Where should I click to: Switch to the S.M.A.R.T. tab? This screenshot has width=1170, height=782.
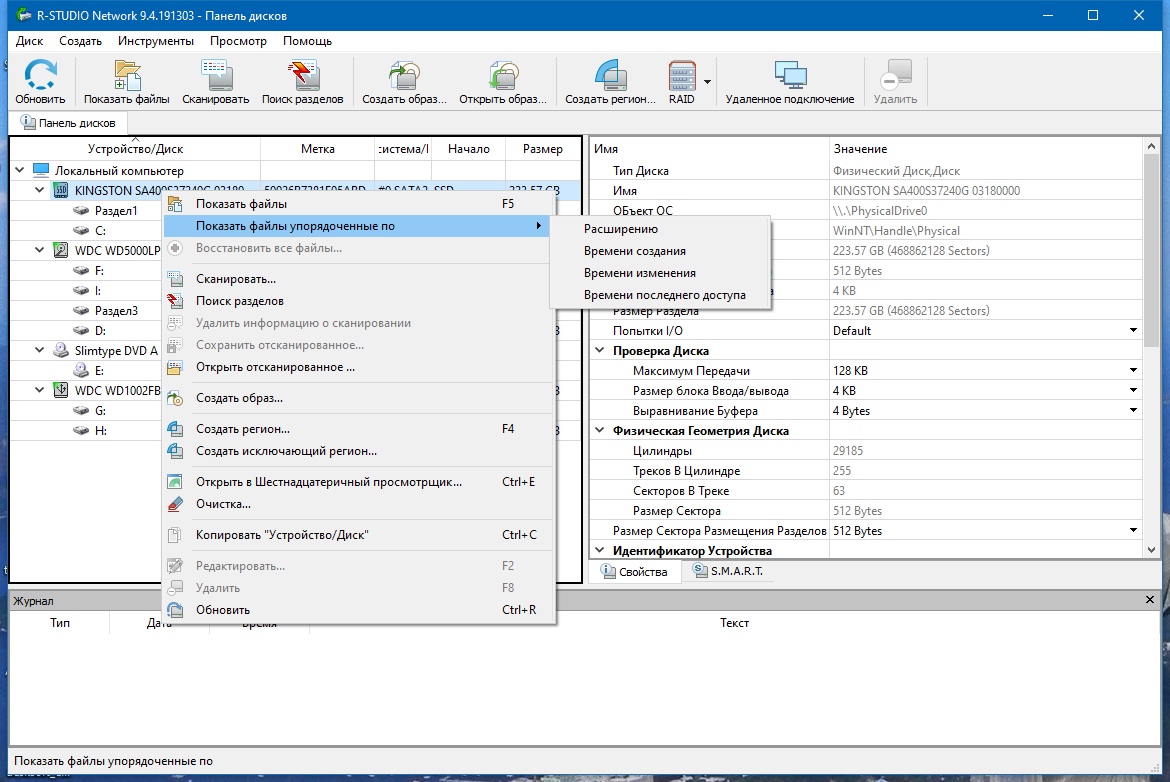click(x=728, y=571)
